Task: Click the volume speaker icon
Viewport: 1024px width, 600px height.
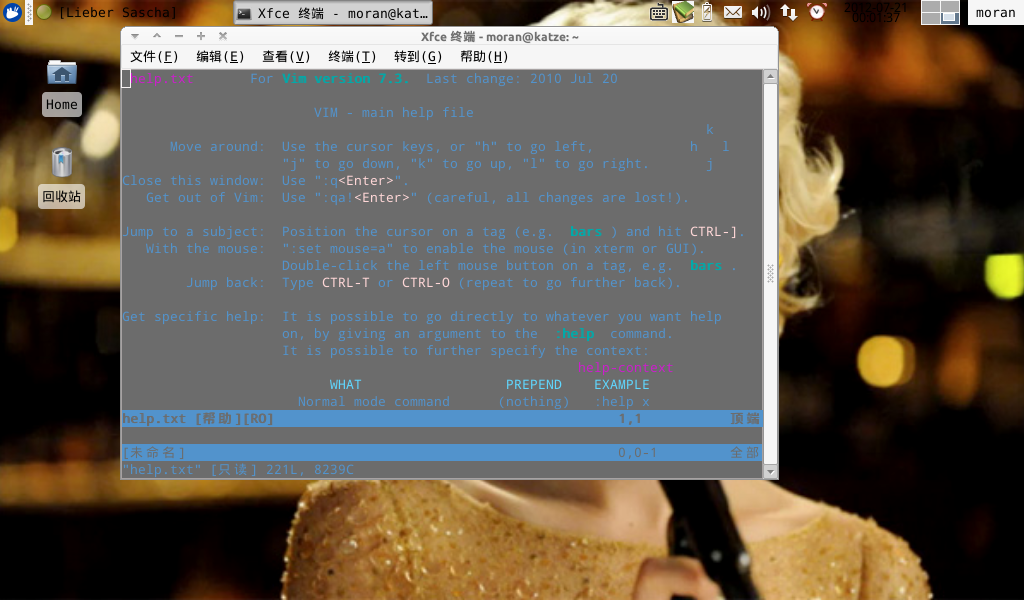Action: (760, 12)
